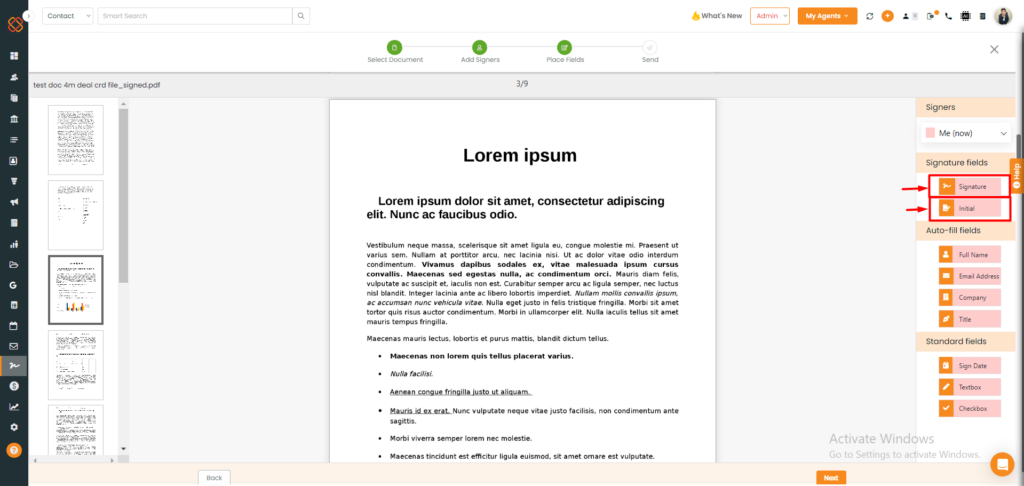The image size is (1024, 486).
Task: Open the highlighted third page thumbnail
Action: (76, 289)
